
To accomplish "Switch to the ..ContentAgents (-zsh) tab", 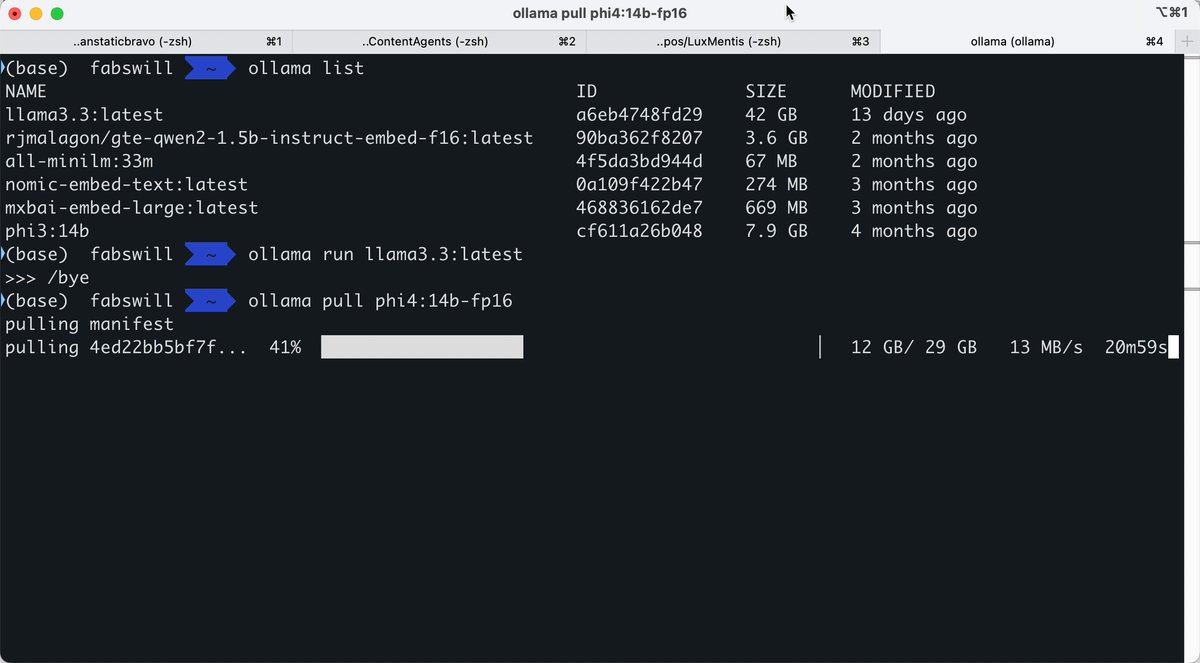I will [439, 41].
